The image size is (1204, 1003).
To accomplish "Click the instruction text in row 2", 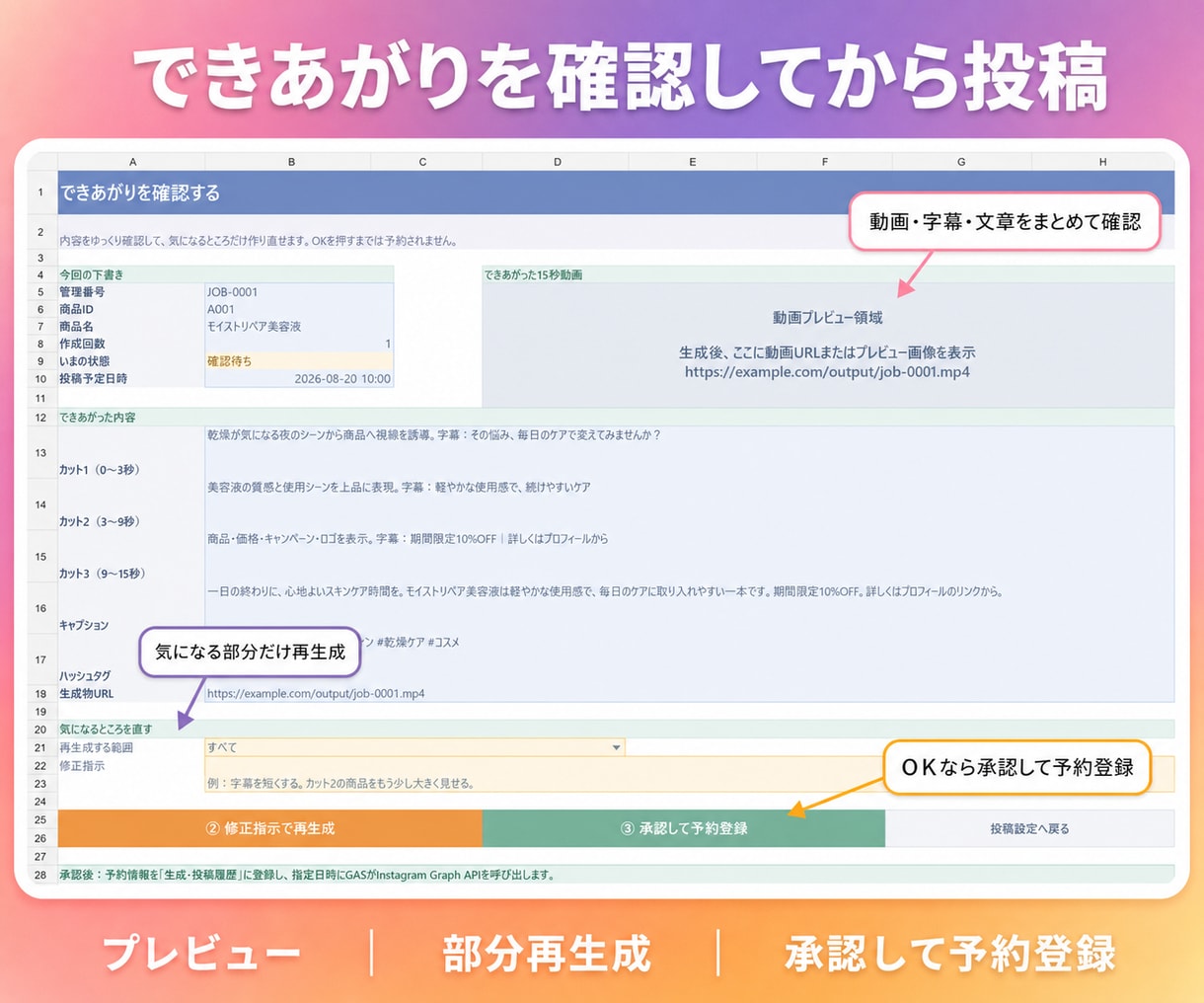I will coord(258,240).
